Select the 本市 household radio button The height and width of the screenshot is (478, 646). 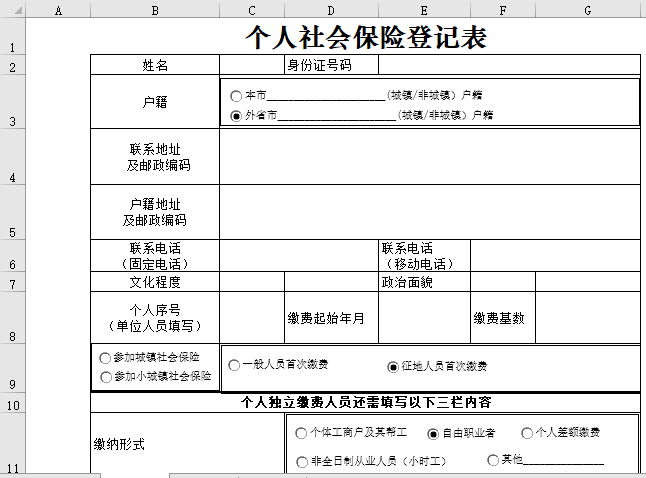236,96
